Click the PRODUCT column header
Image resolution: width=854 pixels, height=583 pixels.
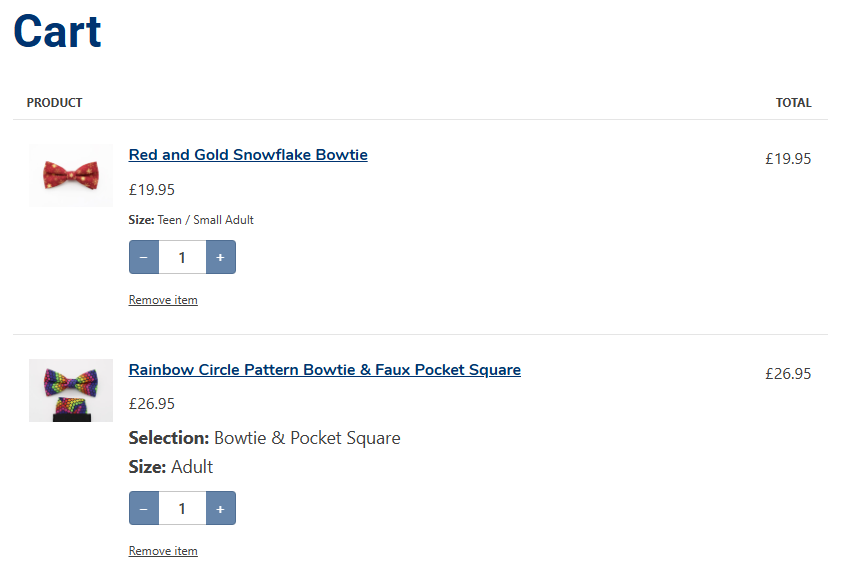point(55,103)
